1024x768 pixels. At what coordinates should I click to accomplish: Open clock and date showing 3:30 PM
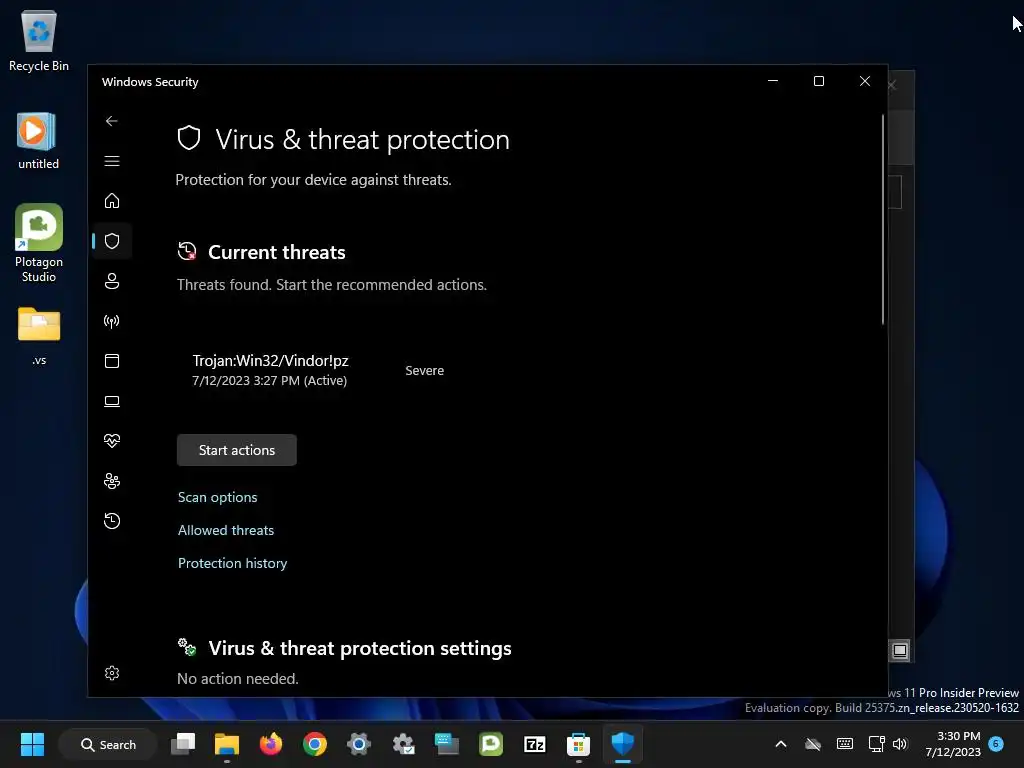953,744
